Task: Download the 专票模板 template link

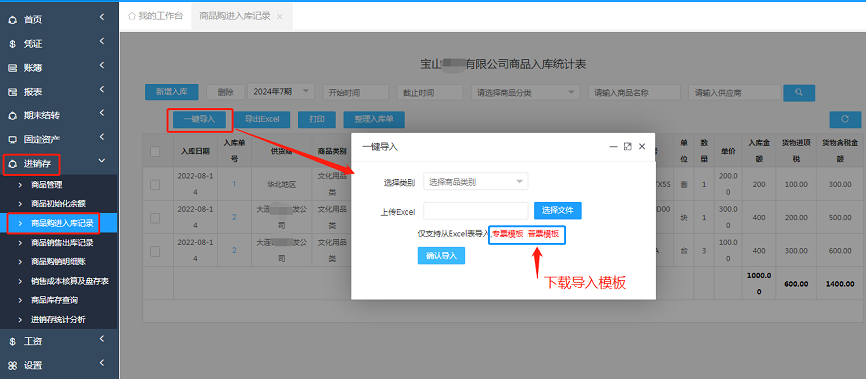Action: [x=508, y=234]
